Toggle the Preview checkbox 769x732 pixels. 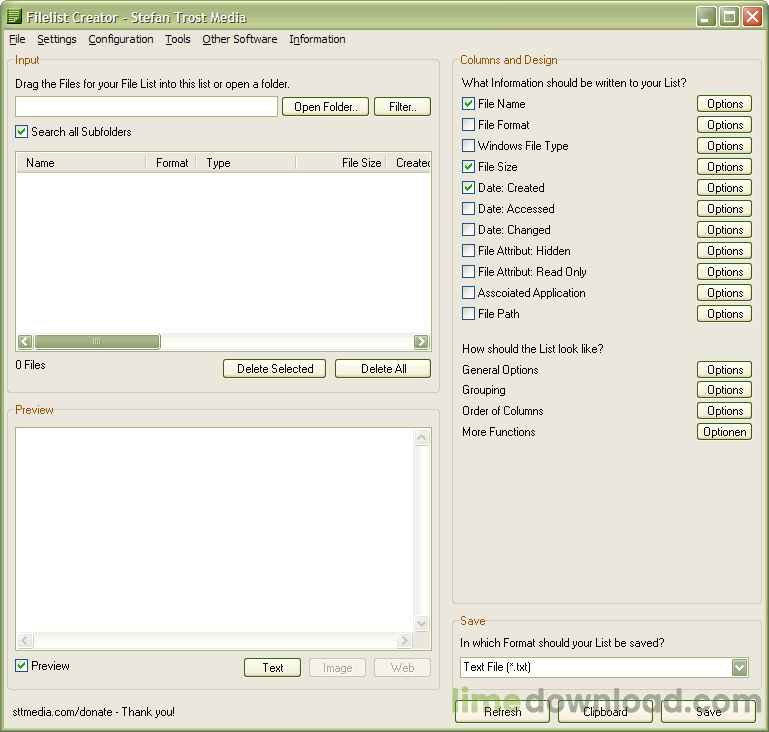(22, 666)
